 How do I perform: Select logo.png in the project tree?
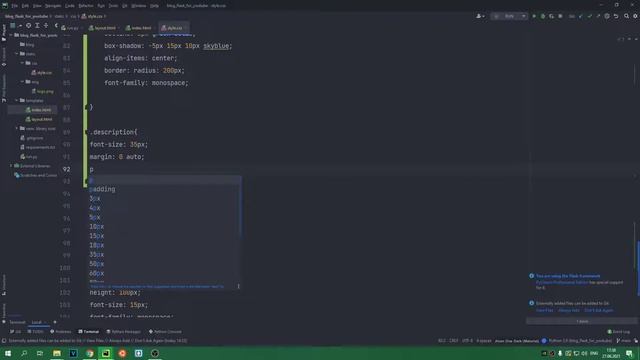click(42, 91)
